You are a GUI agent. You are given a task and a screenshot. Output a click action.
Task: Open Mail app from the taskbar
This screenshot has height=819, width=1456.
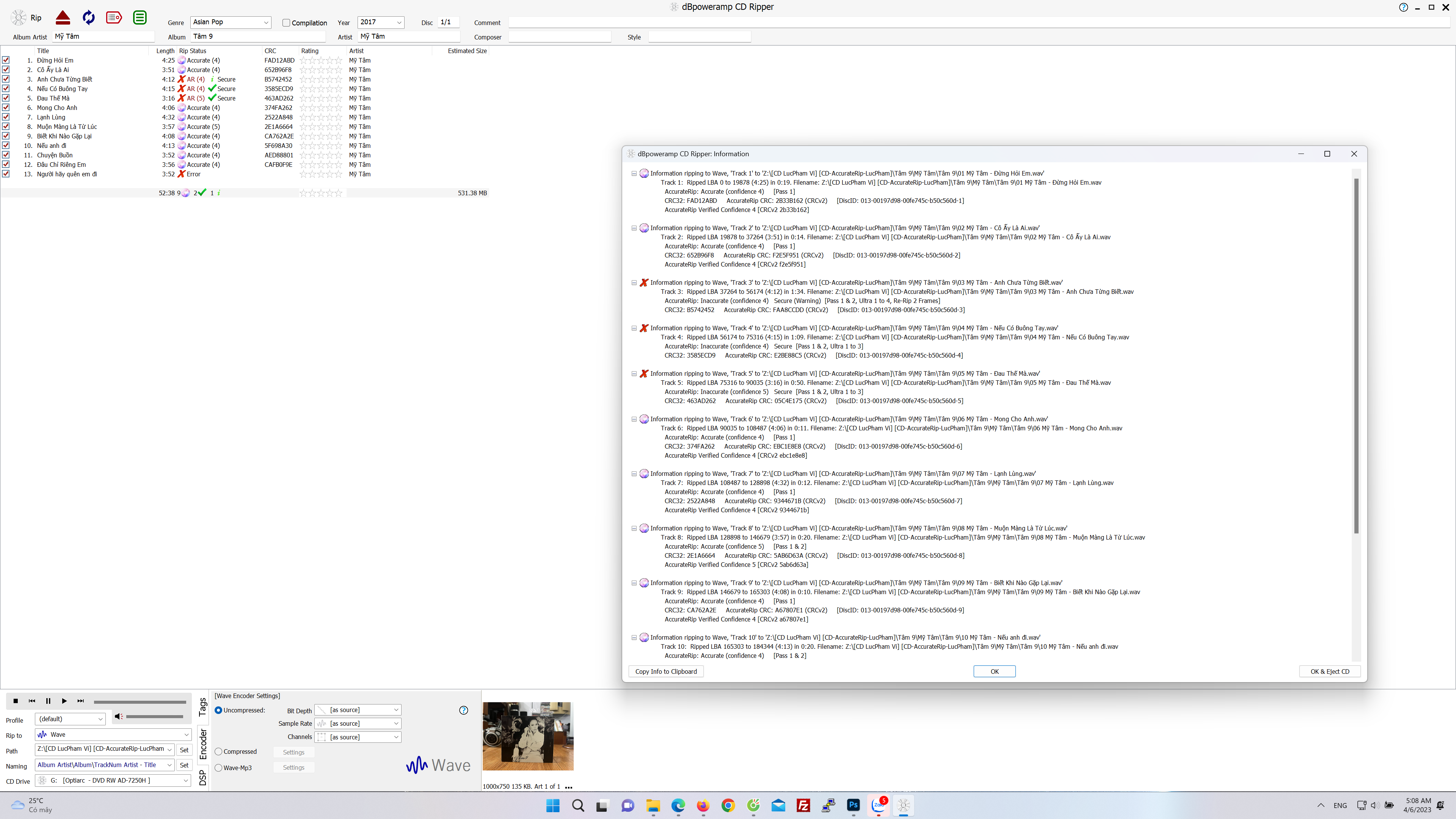(x=778, y=805)
